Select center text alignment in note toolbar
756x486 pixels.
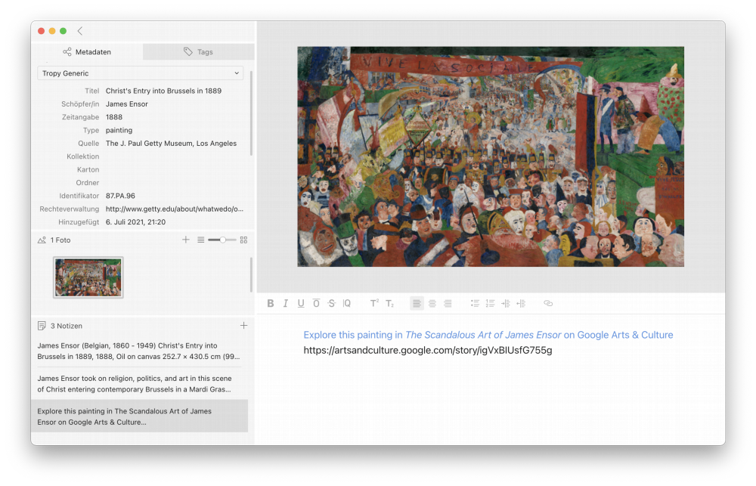pos(432,303)
